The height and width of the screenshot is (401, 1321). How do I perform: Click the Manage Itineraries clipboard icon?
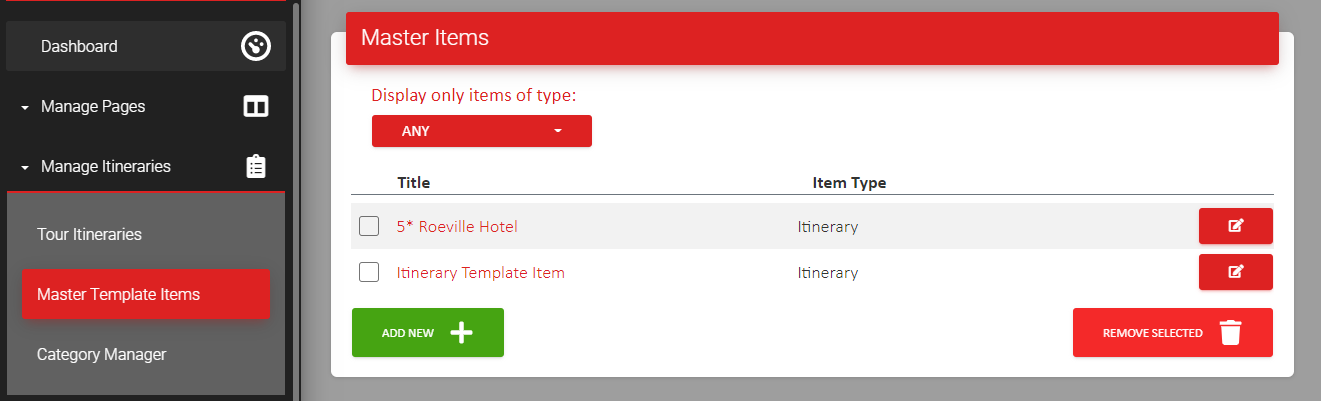tap(256, 166)
